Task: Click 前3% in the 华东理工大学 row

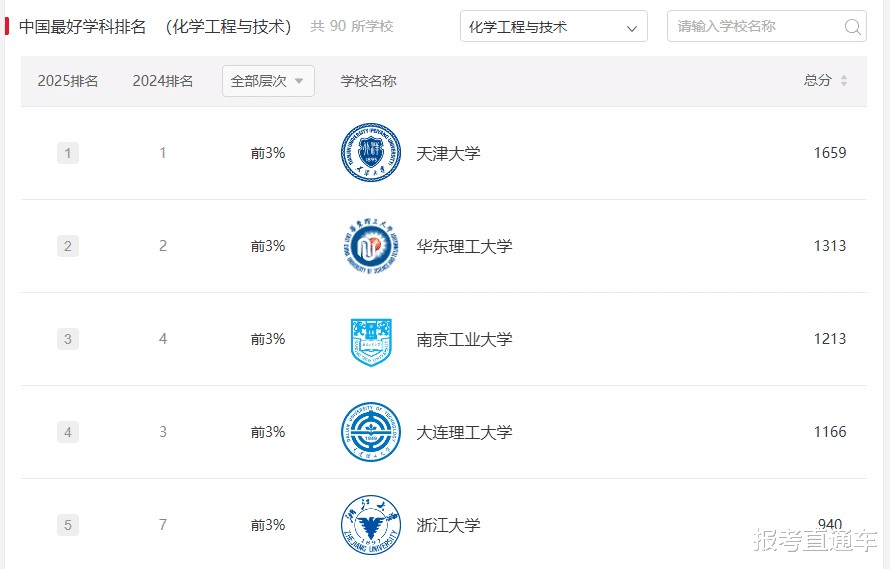Action: pos(268,246)
